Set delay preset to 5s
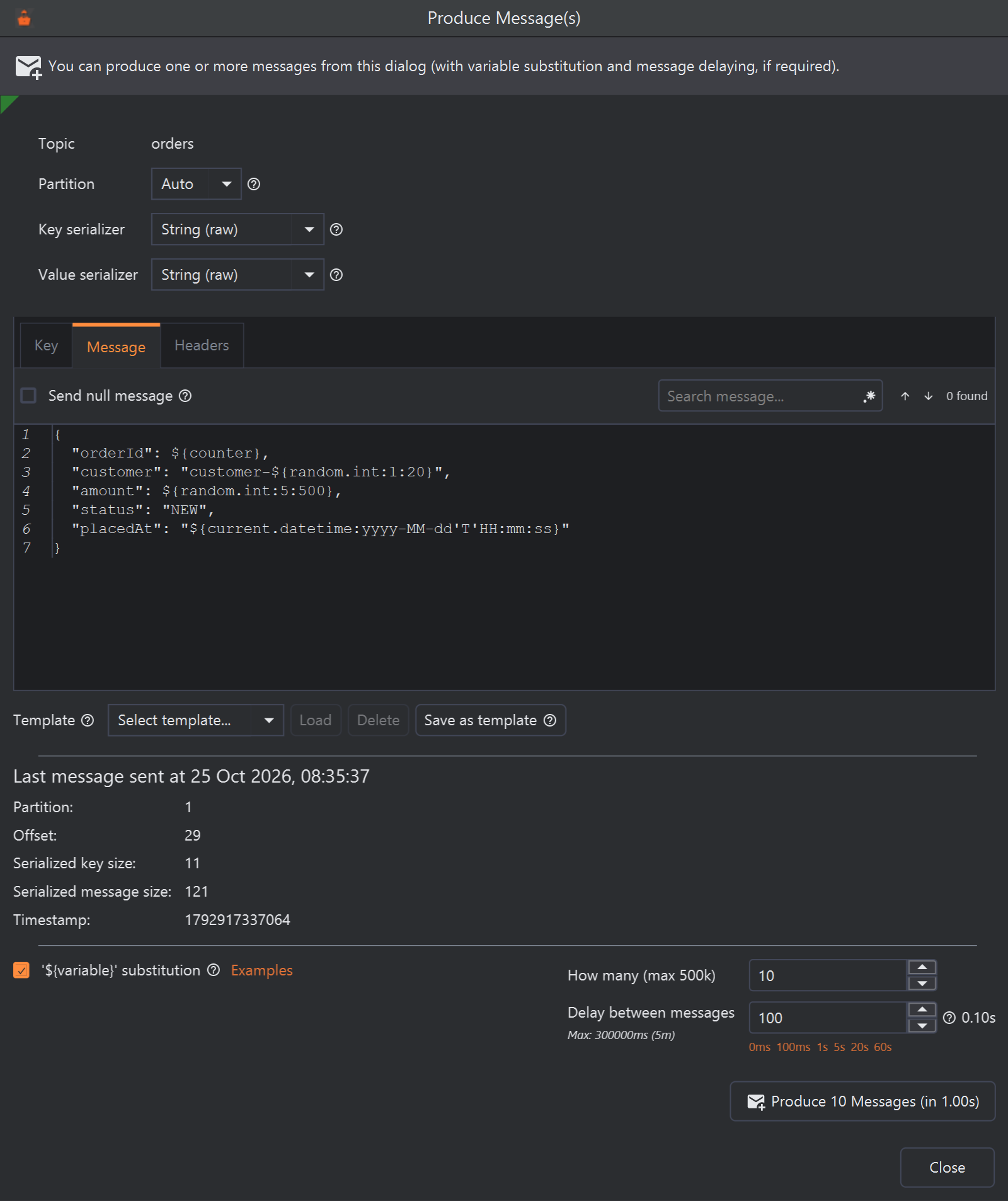Image resolution: width=1008 pixels, height=1201 pixels. tap(839, 1047)
